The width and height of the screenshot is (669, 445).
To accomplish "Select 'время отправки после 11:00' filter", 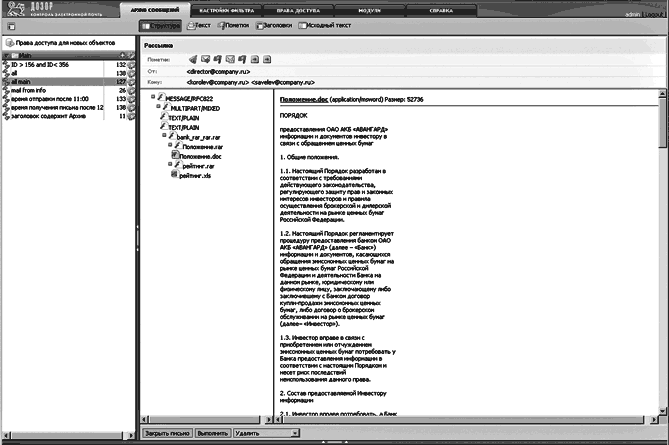I will pyautogui.click(x=49, y=99).
